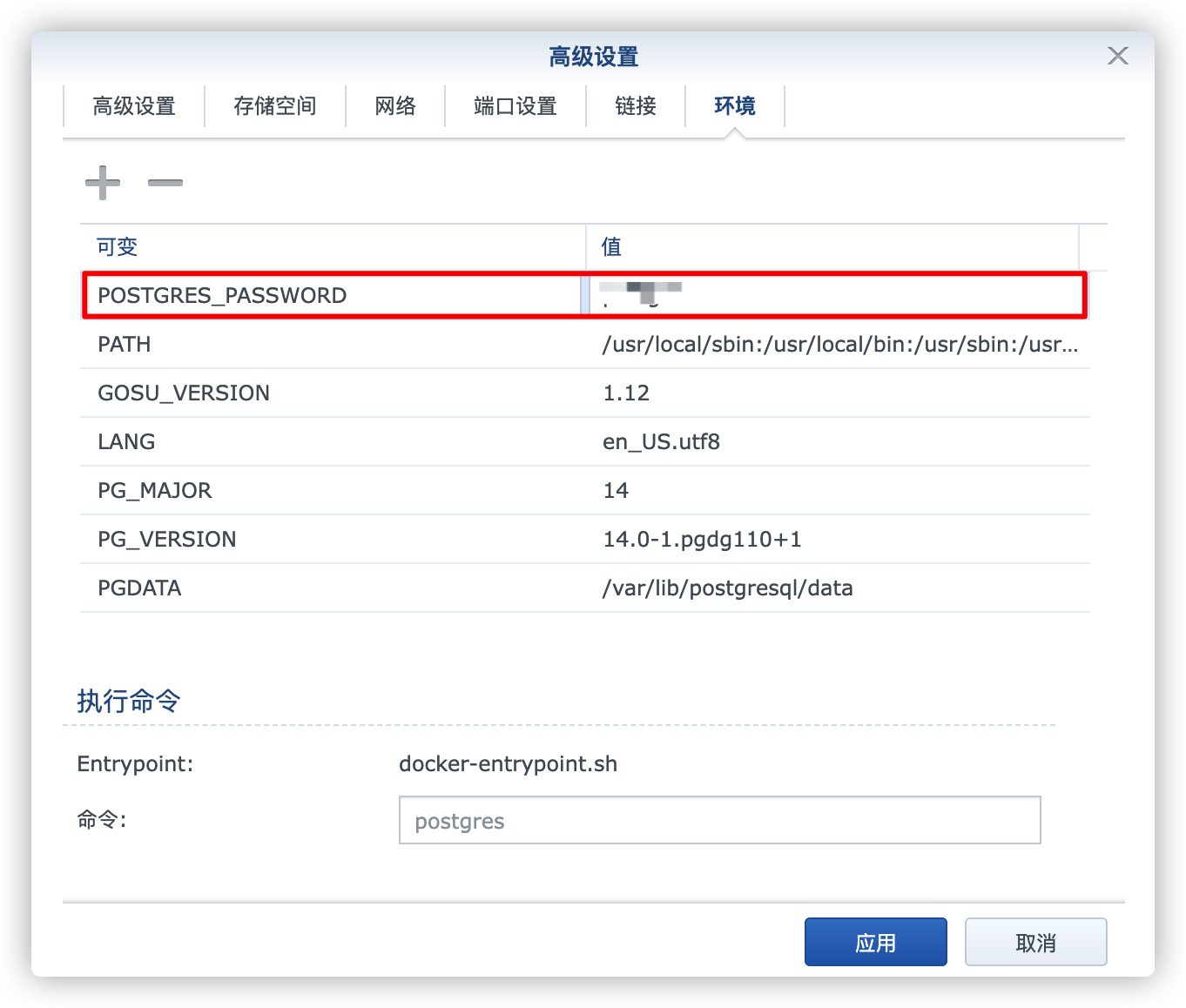Switch to the 高级设置 tab
The height and width of the screenshot is (1008, 1186).
point(134,106)
